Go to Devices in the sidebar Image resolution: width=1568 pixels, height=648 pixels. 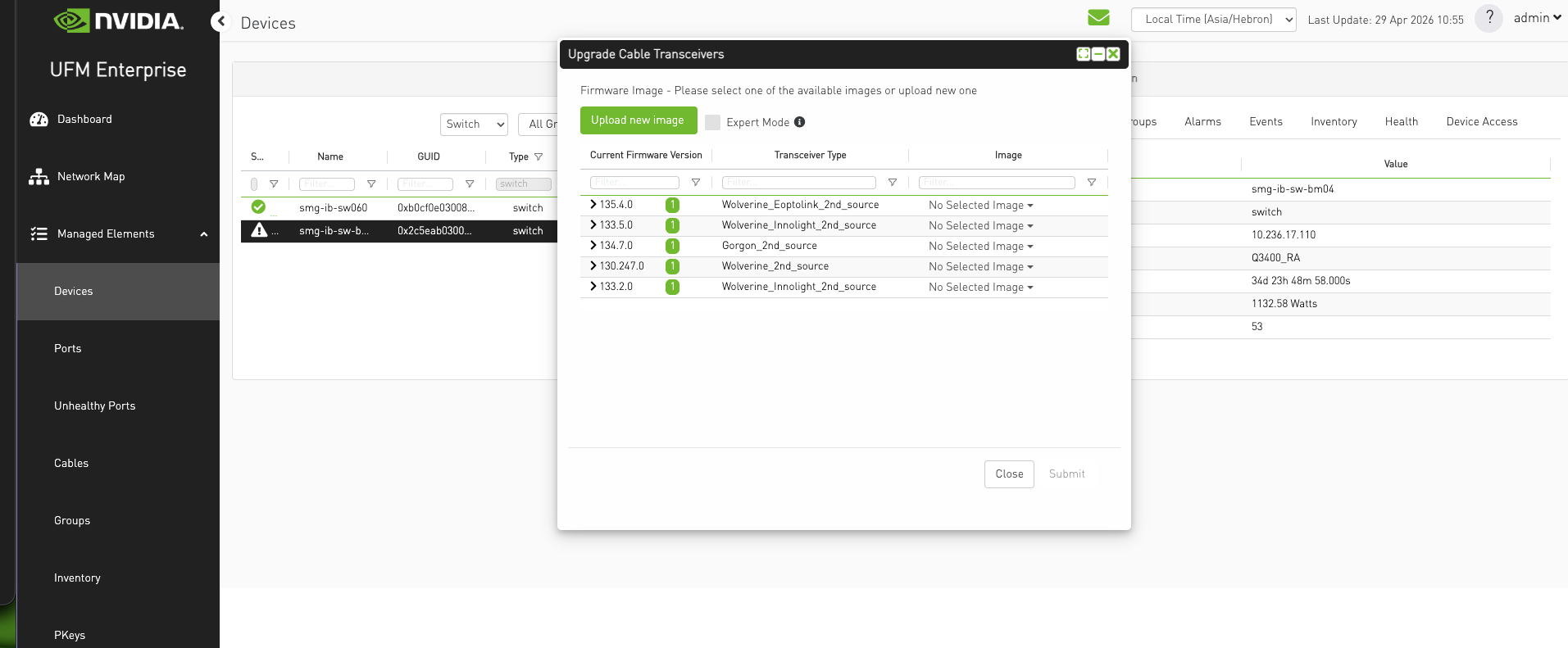(x=118, y=292)
